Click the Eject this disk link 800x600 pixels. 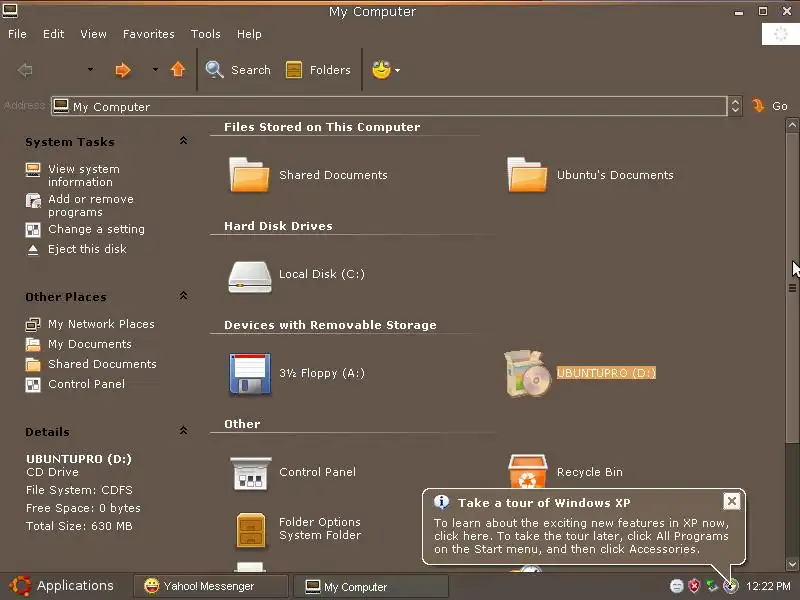click(87, 249)
